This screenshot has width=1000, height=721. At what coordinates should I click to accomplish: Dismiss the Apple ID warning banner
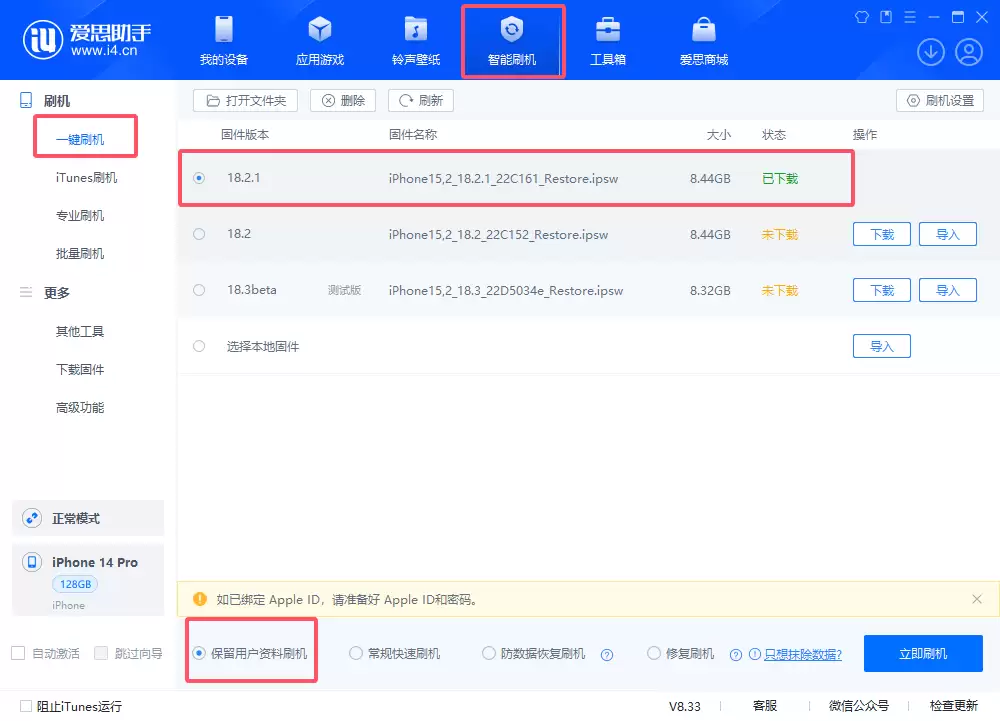[x=977, y=599]
